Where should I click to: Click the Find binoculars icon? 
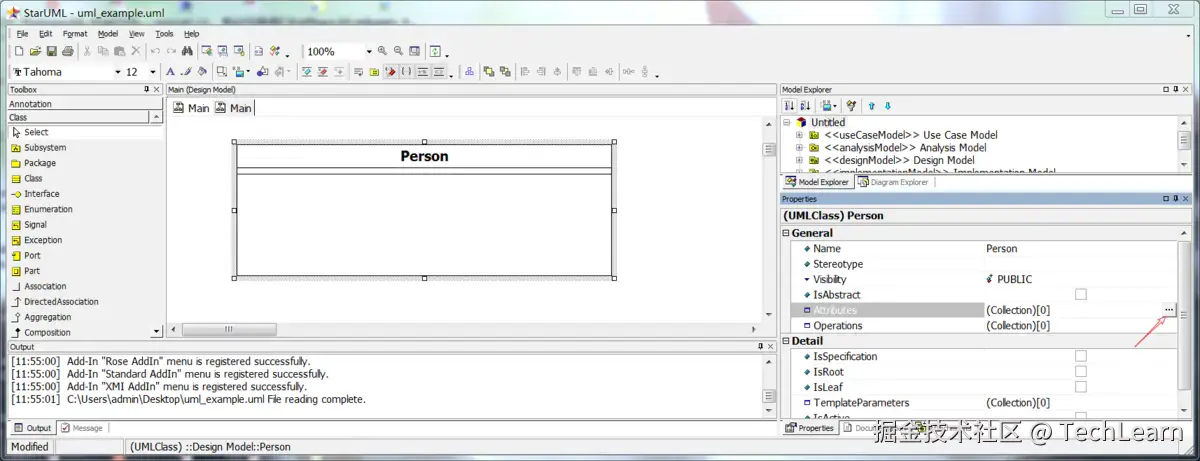click(187, 52)
